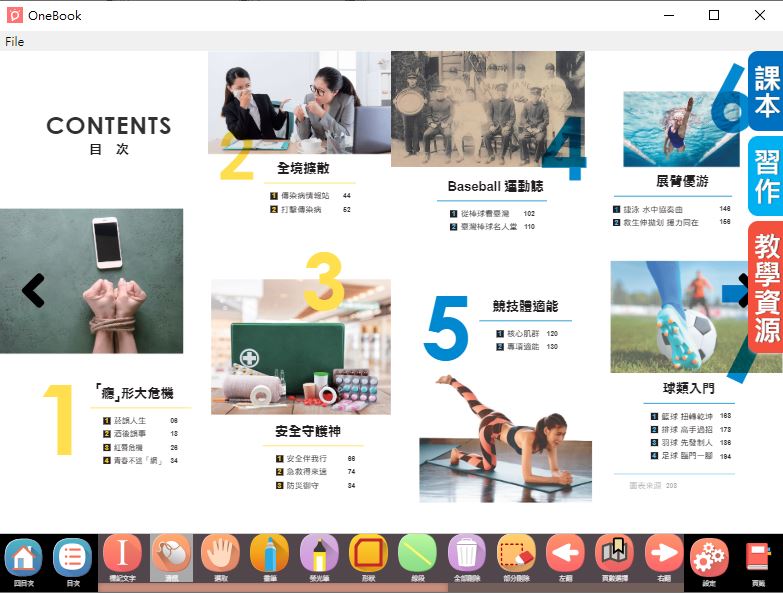The height and width of the screenshot is (593, 783).
Task: Select the blue pen drawing tool
Action: [269, 554]
